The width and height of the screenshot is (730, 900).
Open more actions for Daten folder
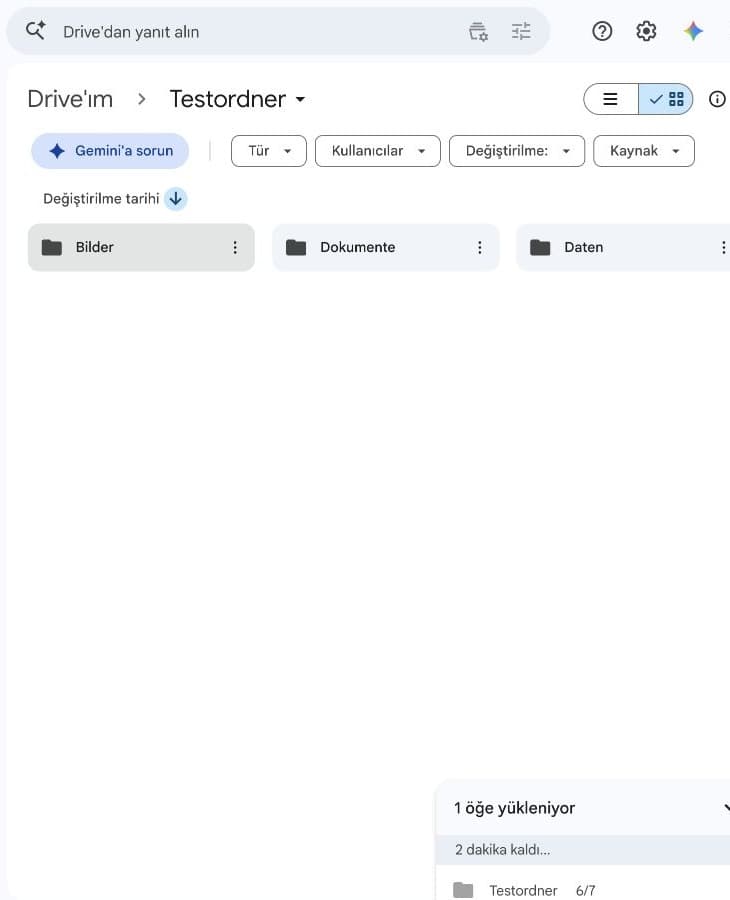(723, 247)
